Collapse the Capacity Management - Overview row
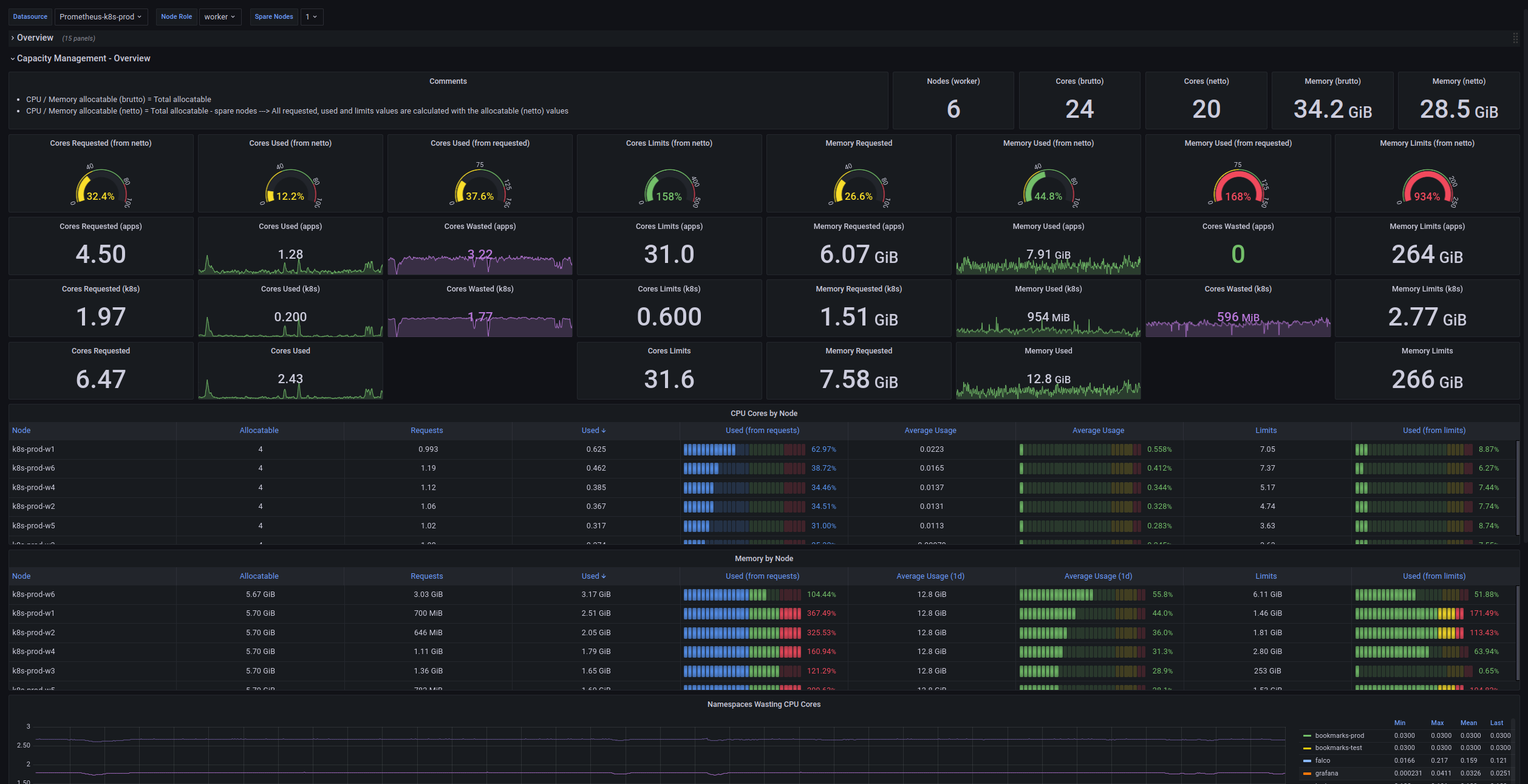This screenshot has height=784, width=1528. pos(12,58)
